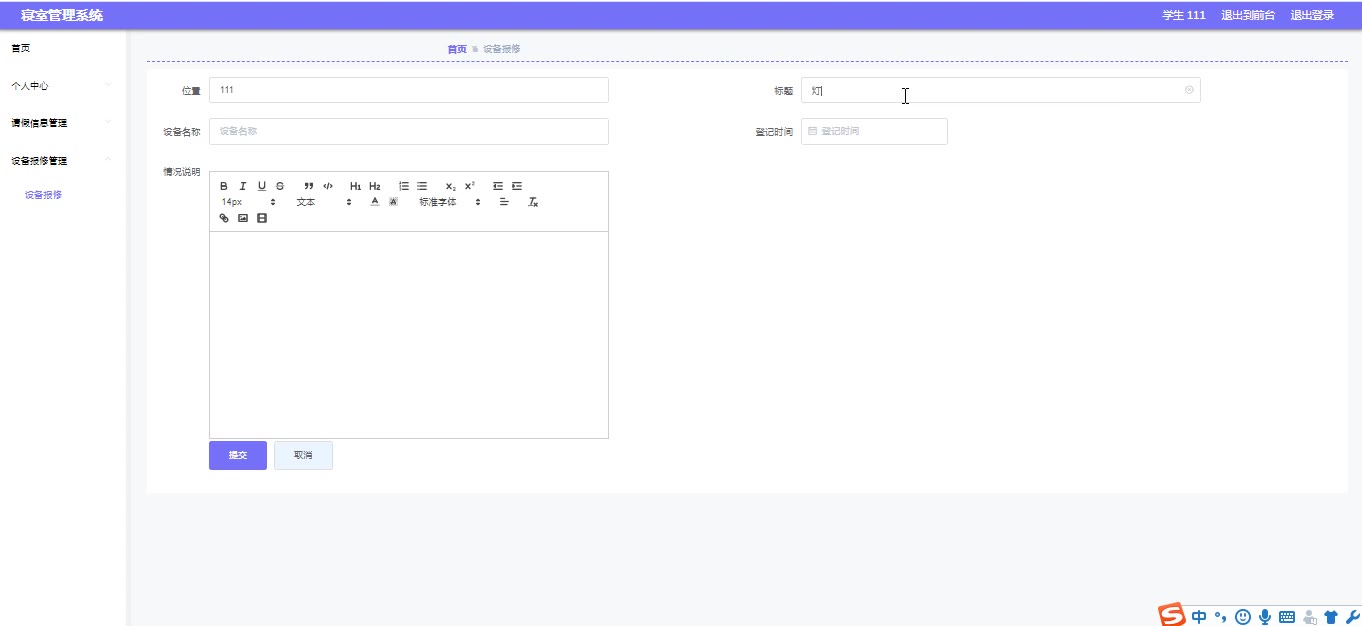Insert an ordered numbered list

click(x=404, y=186)
